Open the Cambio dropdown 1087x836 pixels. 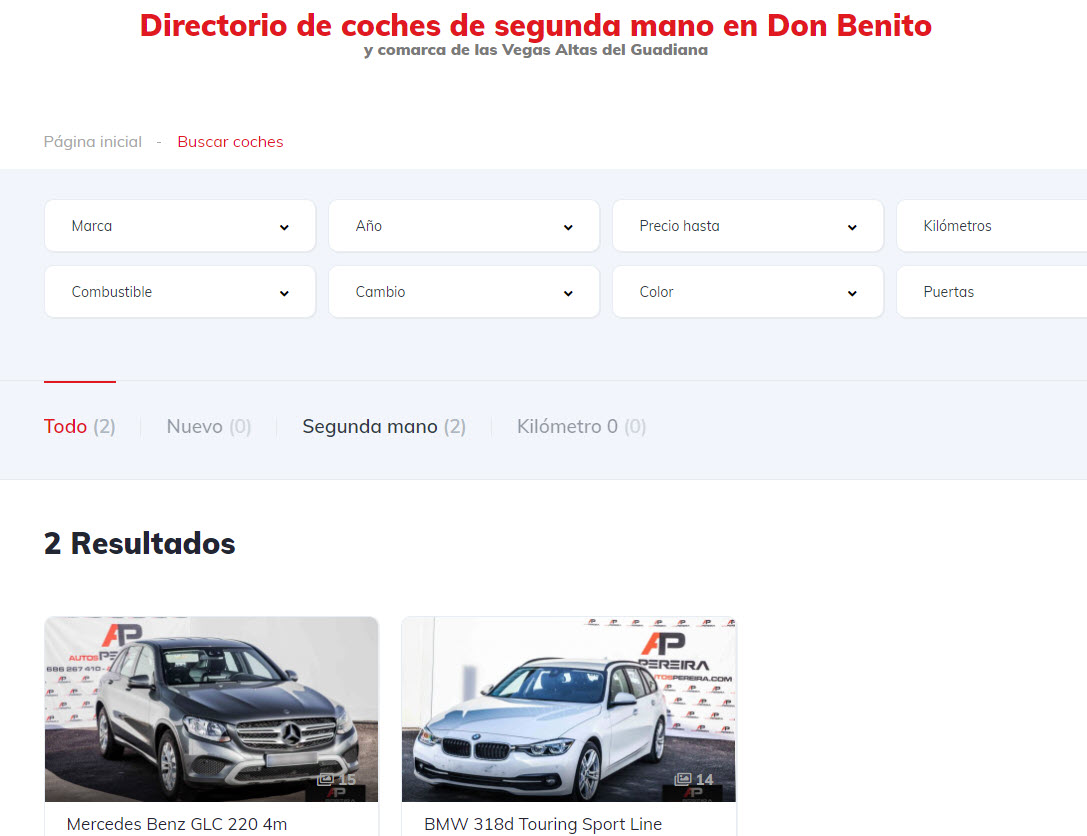coord(464,292)
